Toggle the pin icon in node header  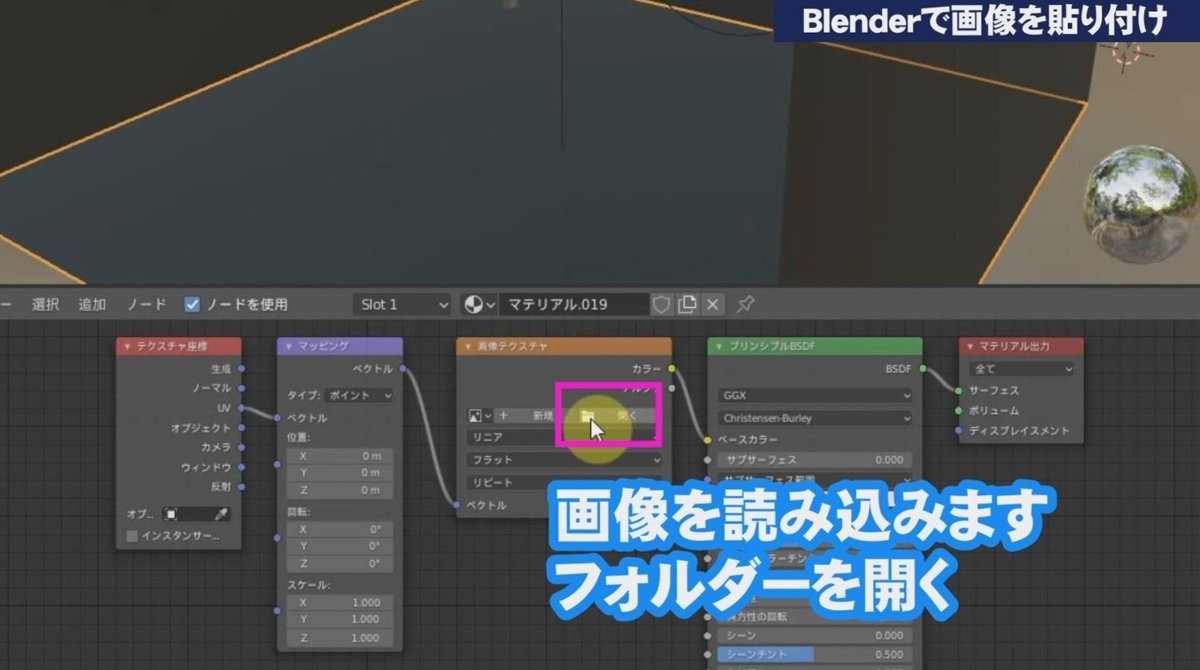745,304
